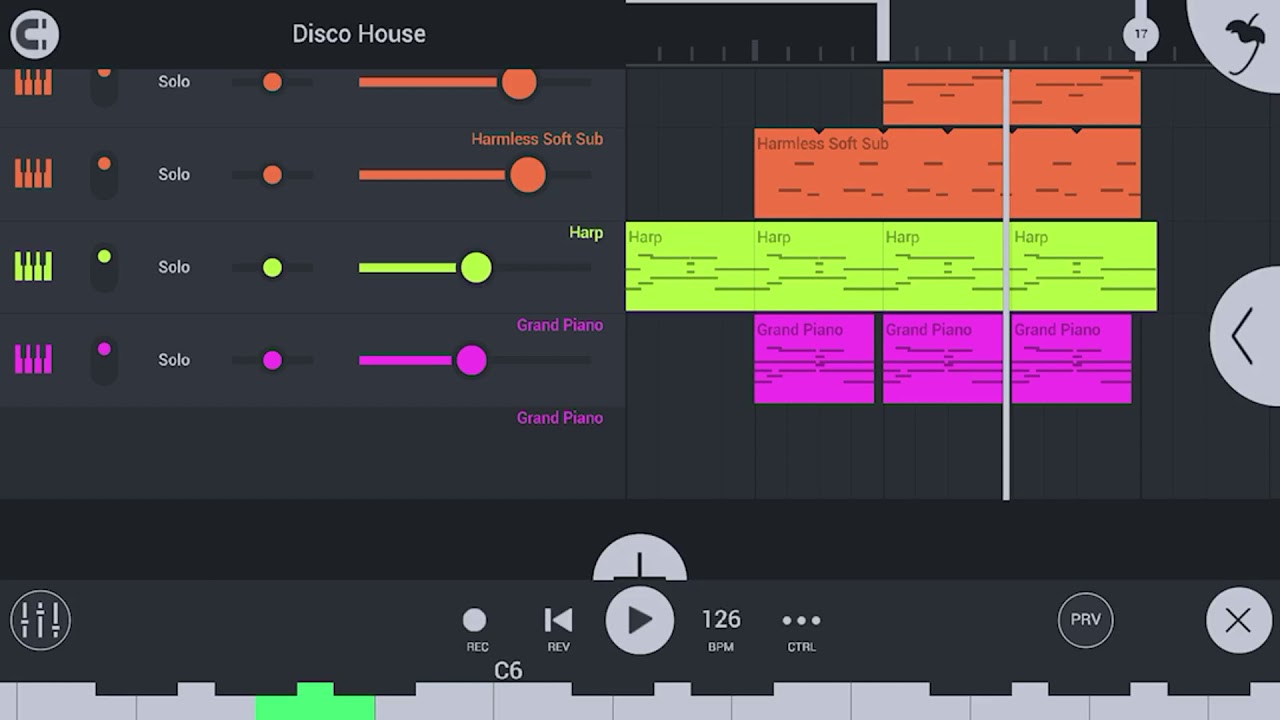The image size is (1280, 720).
Task: Click the Disco House project title
Action: coord(359,33)
